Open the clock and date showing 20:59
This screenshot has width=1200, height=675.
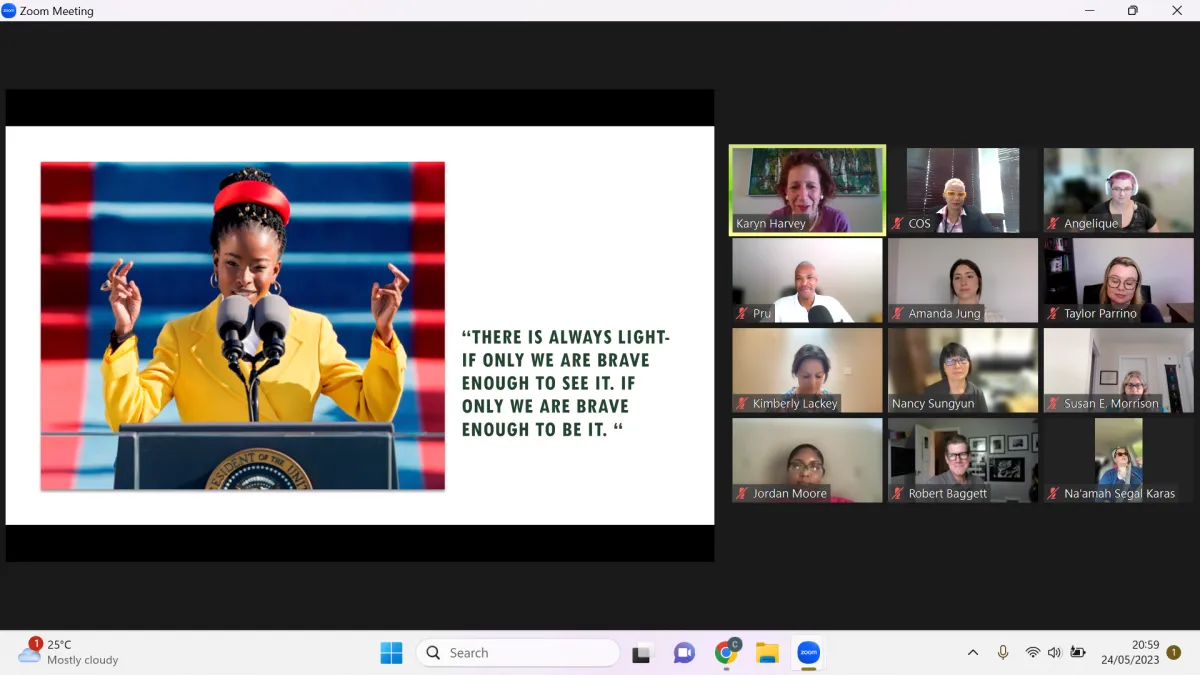(x=1130, y=653)
